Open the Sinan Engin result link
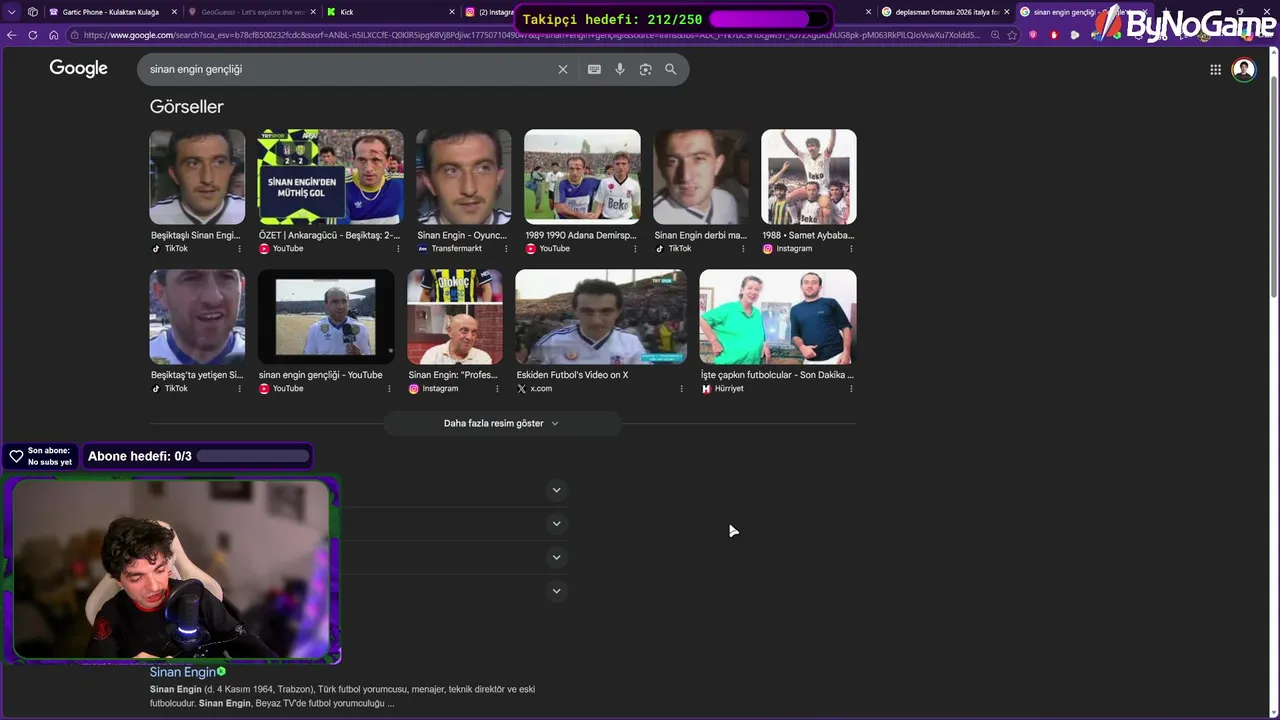This screenshot has height=720, width=1280. [182, 672]
